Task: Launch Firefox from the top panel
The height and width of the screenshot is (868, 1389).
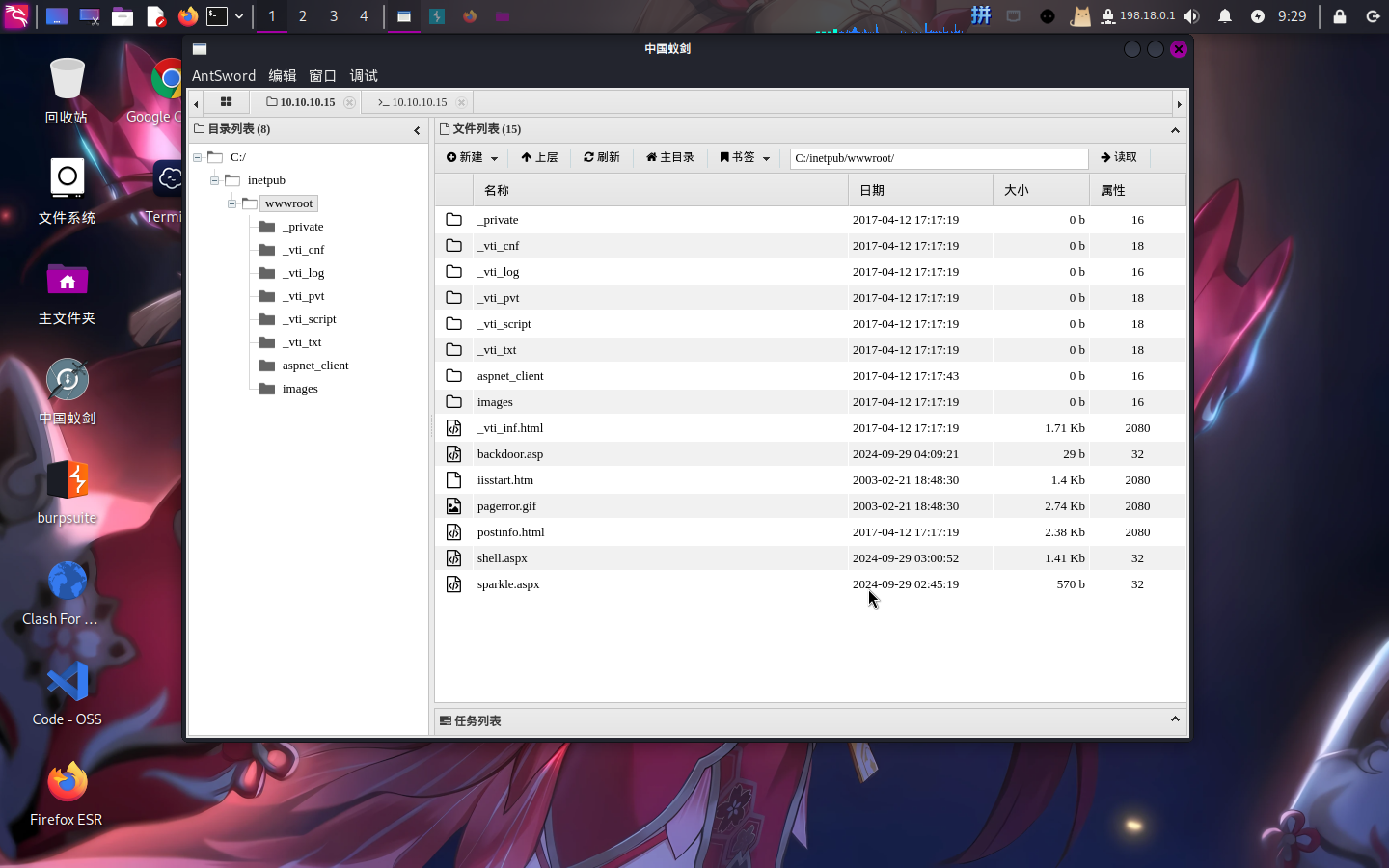Action: [x=187, y=16]
